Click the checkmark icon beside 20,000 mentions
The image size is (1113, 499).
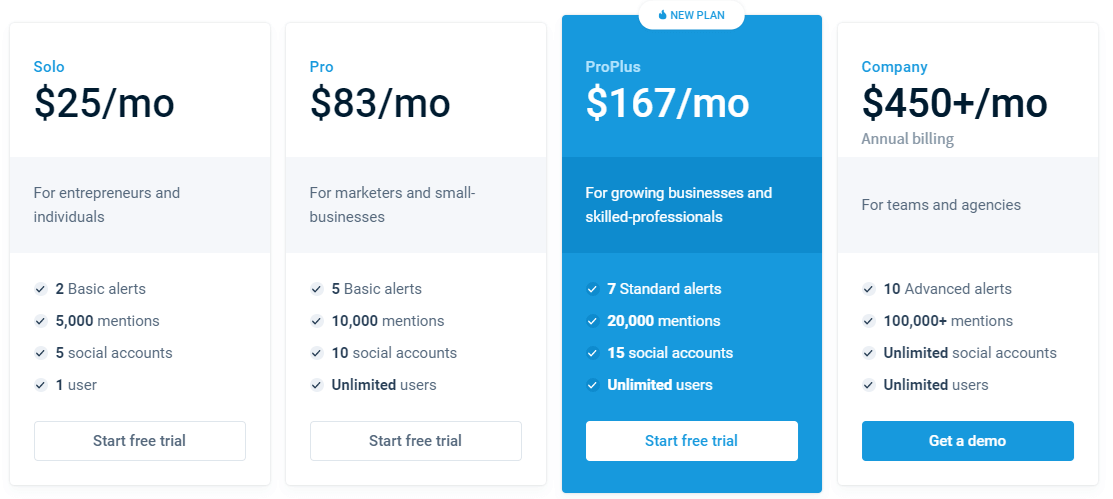[x=593, y=321]
